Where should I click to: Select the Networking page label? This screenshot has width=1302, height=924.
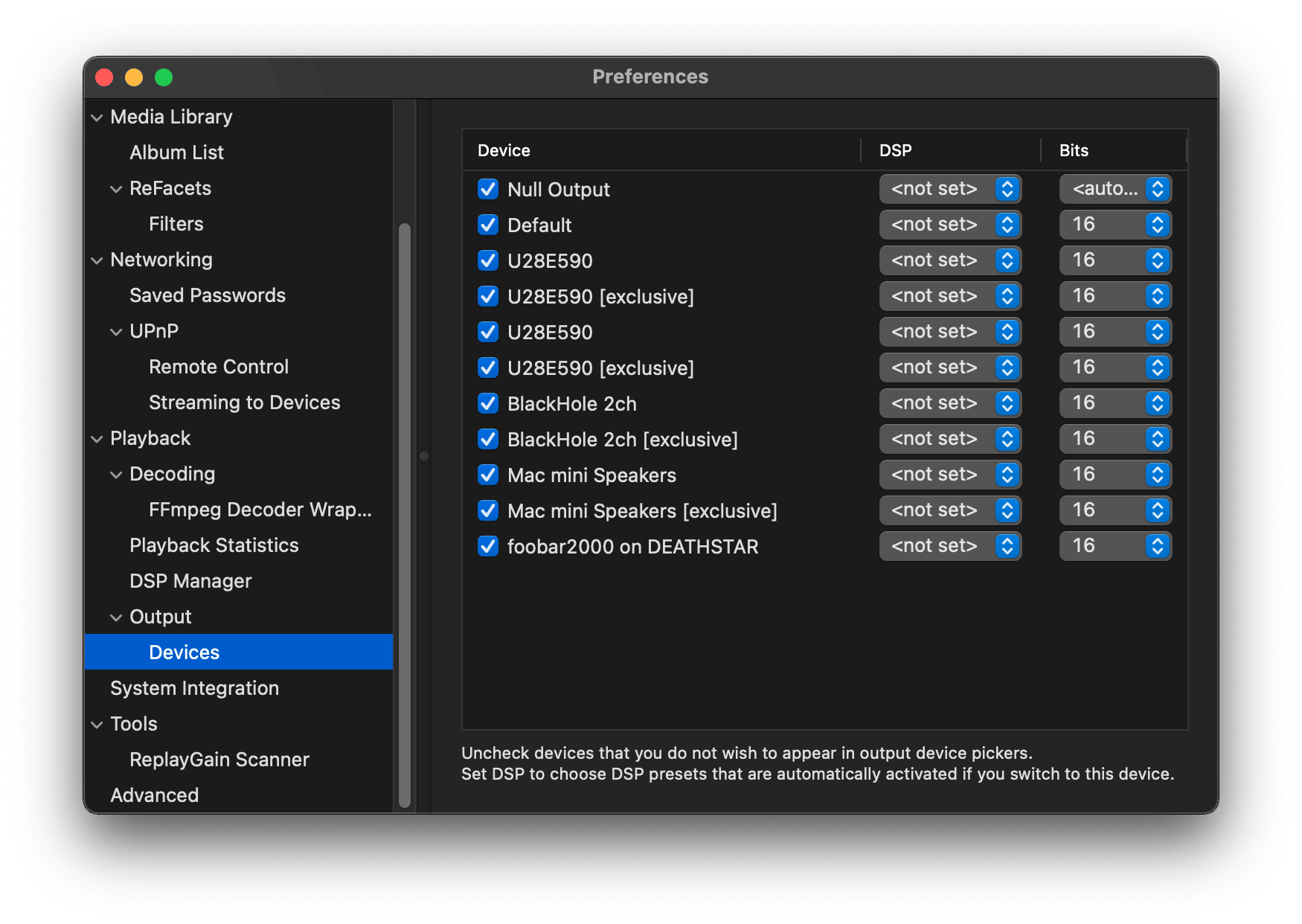coord(161,260)
